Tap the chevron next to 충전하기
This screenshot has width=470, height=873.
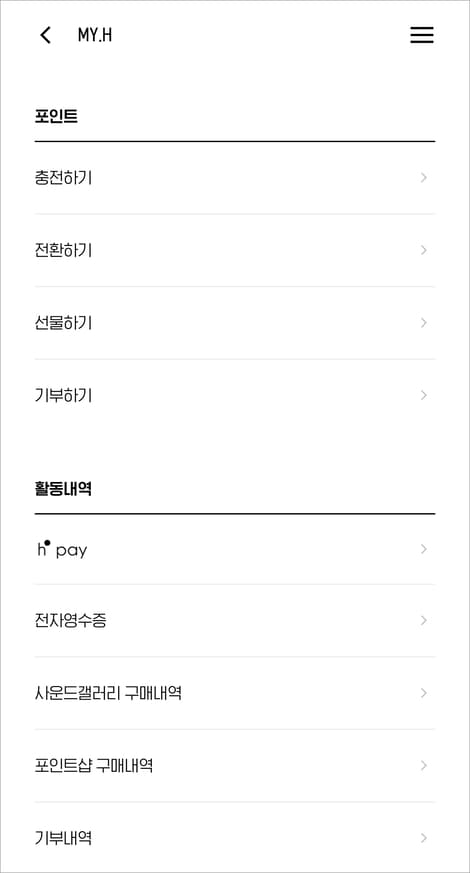click(424, 178)
